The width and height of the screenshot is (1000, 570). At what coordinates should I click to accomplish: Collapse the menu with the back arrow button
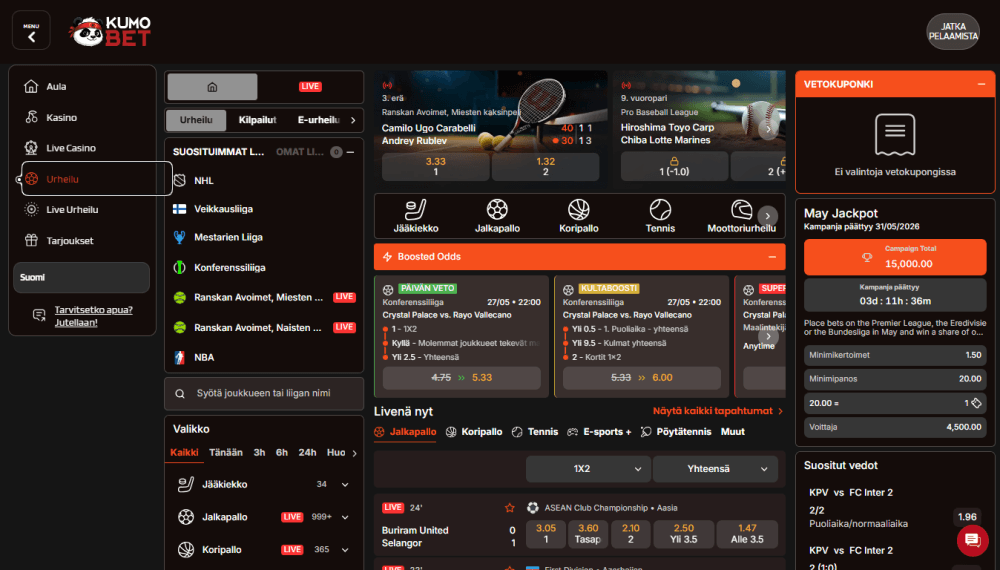[31, 31]
